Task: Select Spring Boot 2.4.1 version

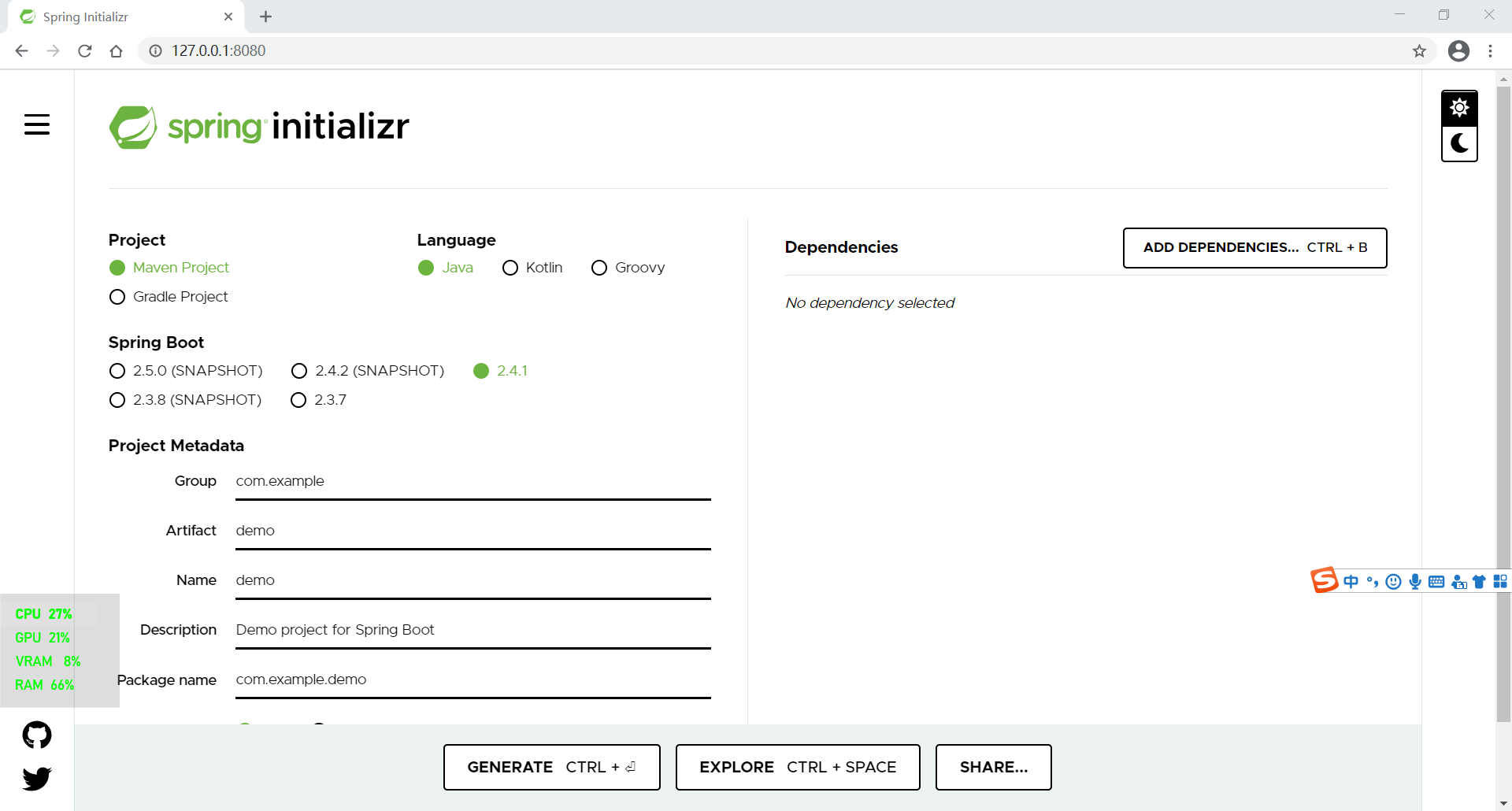Action: point(500,371)
